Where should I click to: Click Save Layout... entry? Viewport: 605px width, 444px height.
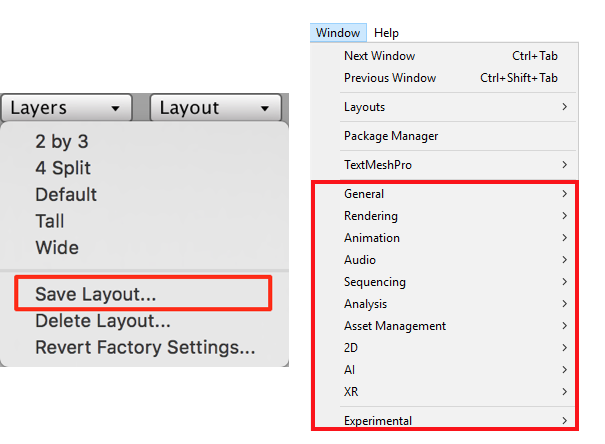click(x=143, y=293)
